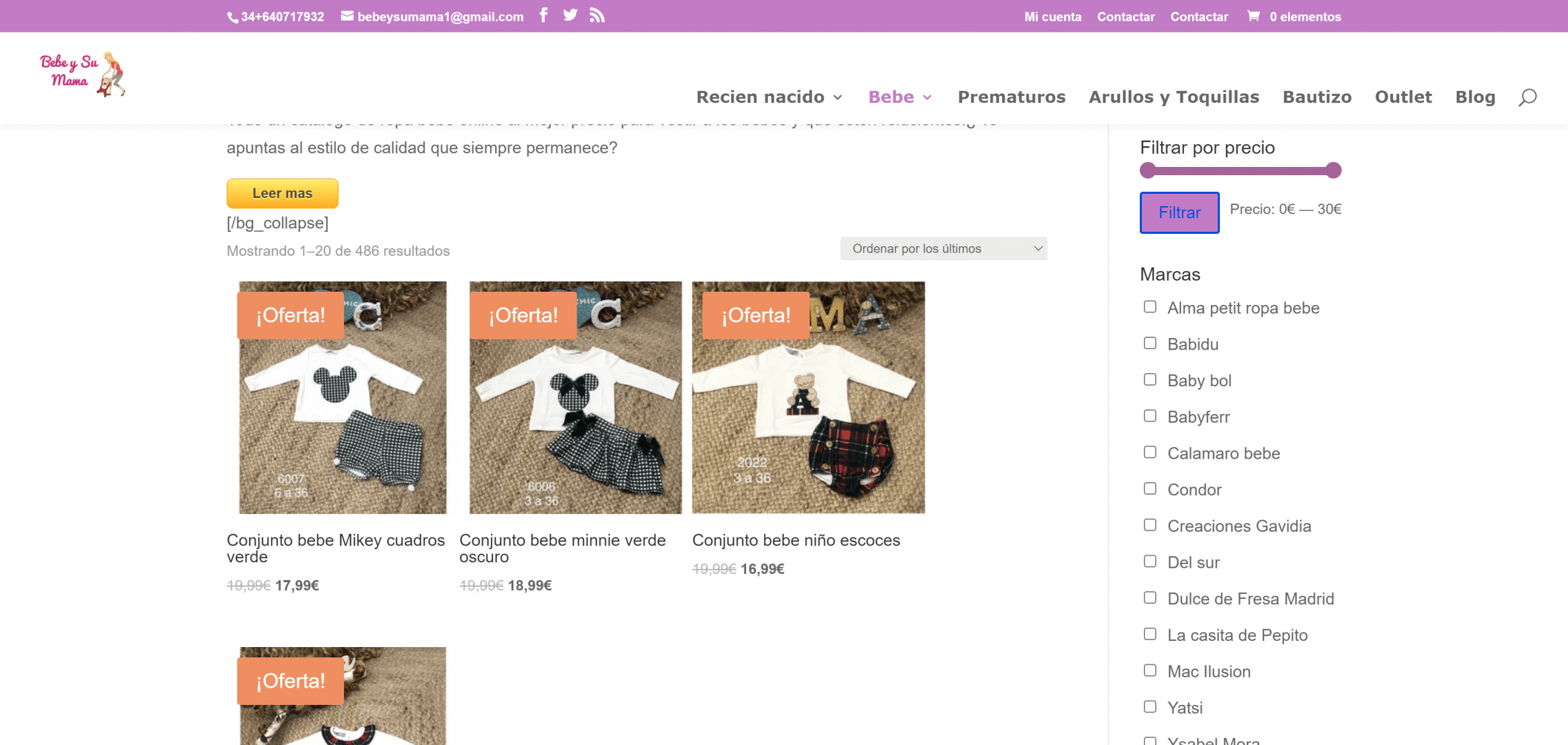Viewport: 1568px width, 745px height.
Task: Open Mi cuenta link
Action: click(x=1052, y=17)
